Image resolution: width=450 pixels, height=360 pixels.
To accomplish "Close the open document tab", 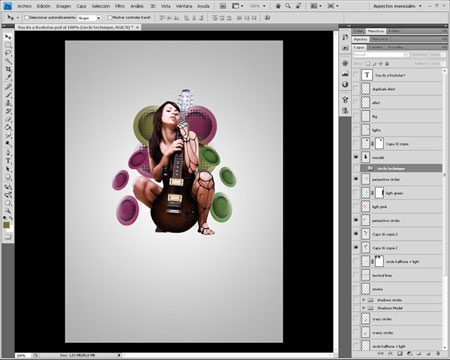I will click(x=138, y=27).
